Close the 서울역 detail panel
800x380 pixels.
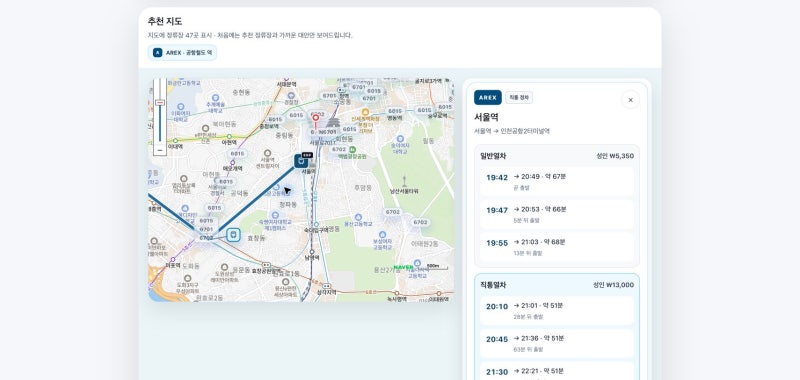pos(630,100)
